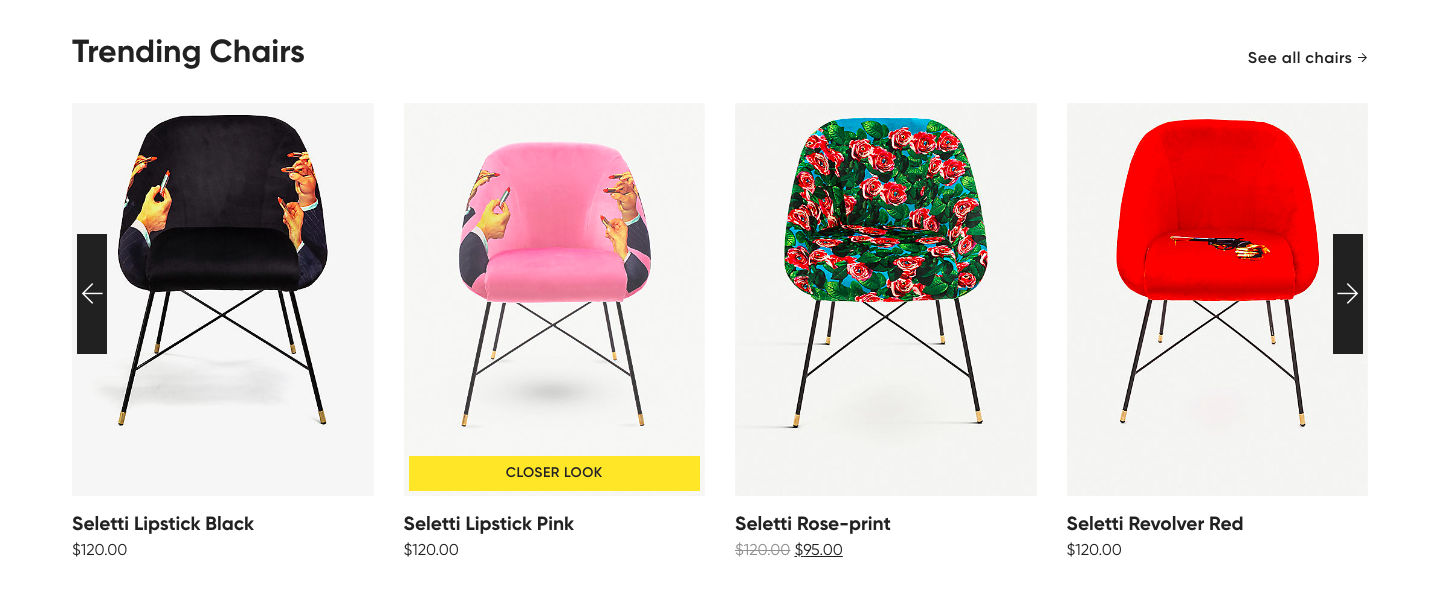
Task: Click the Revolver Red $120.00 price
Action: 1094,550
